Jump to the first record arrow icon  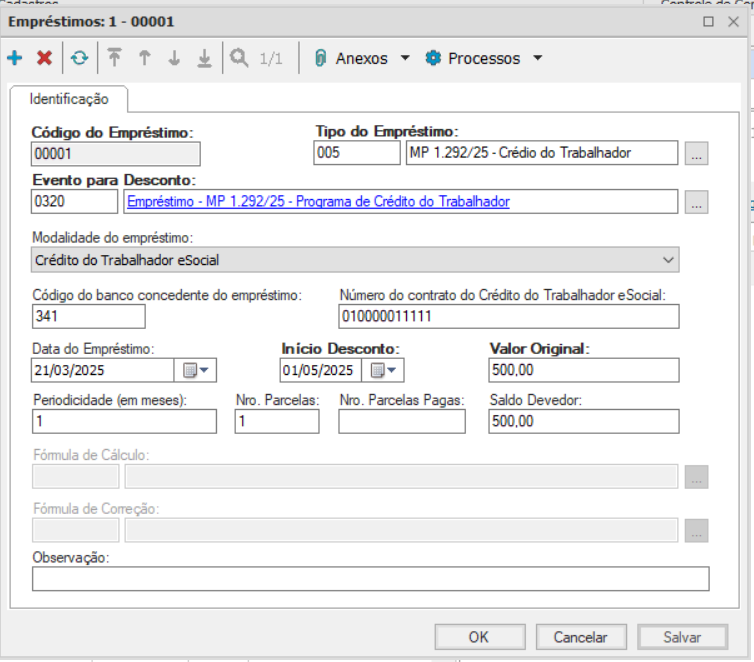tap(114, 58)
